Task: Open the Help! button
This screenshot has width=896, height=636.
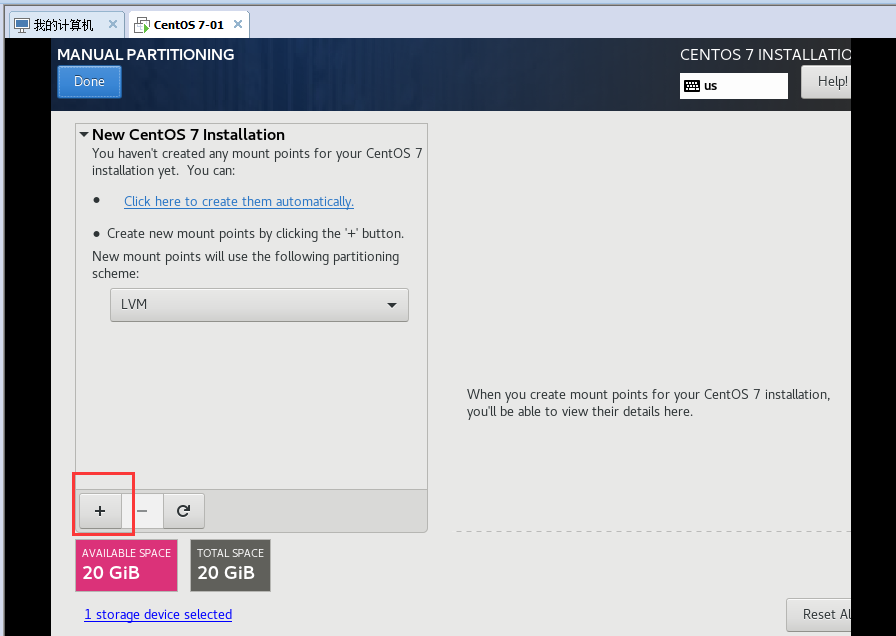Action: 826,82
